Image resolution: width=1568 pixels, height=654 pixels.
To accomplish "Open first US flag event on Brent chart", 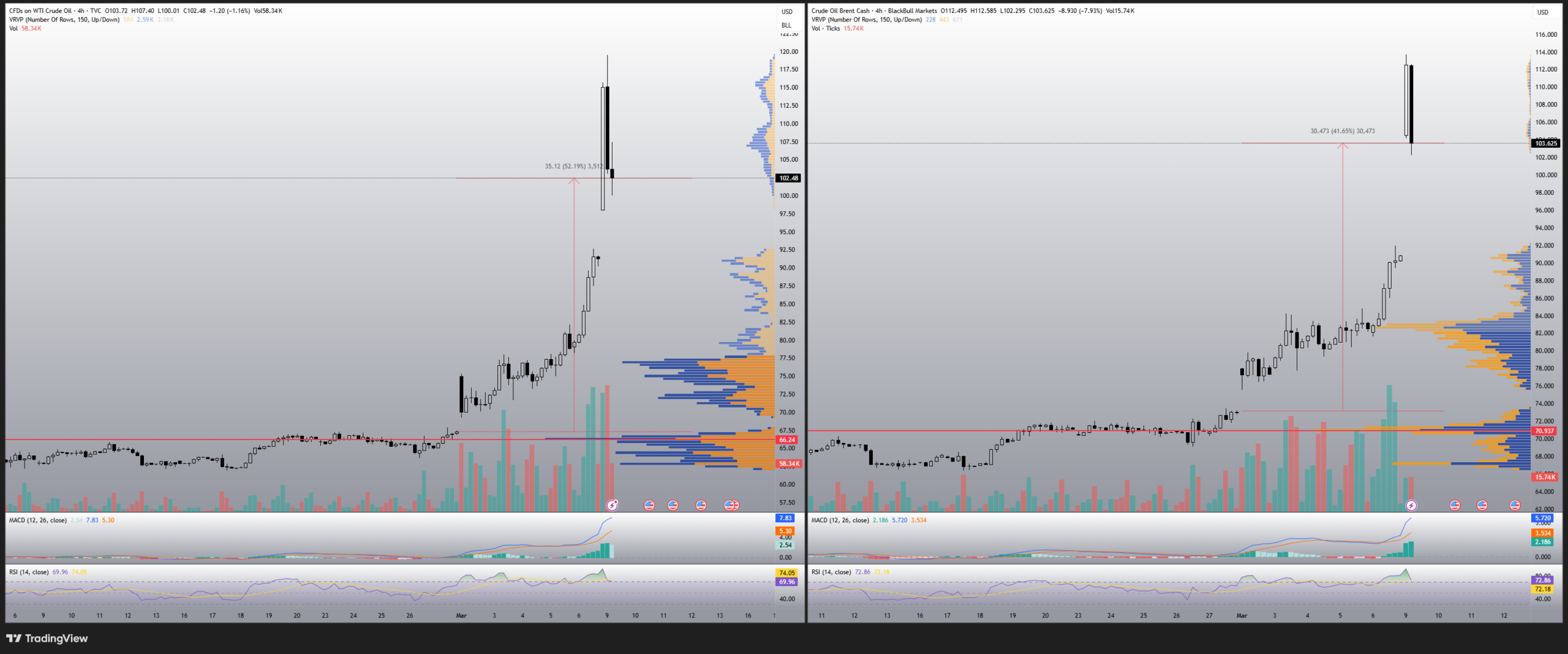I will click(1455, 505).
